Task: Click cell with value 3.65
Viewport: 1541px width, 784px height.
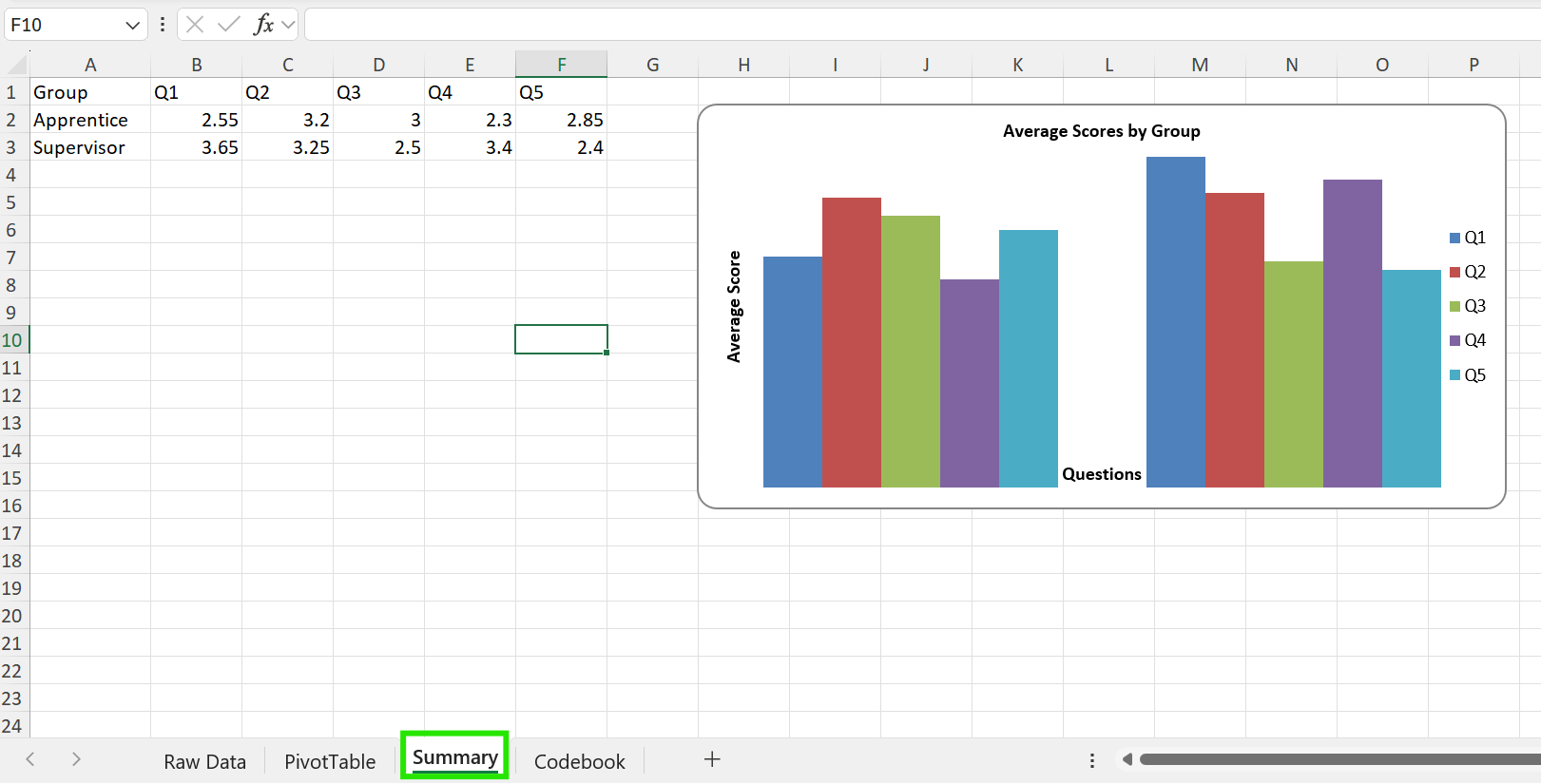Action: (x=196, y=147)
